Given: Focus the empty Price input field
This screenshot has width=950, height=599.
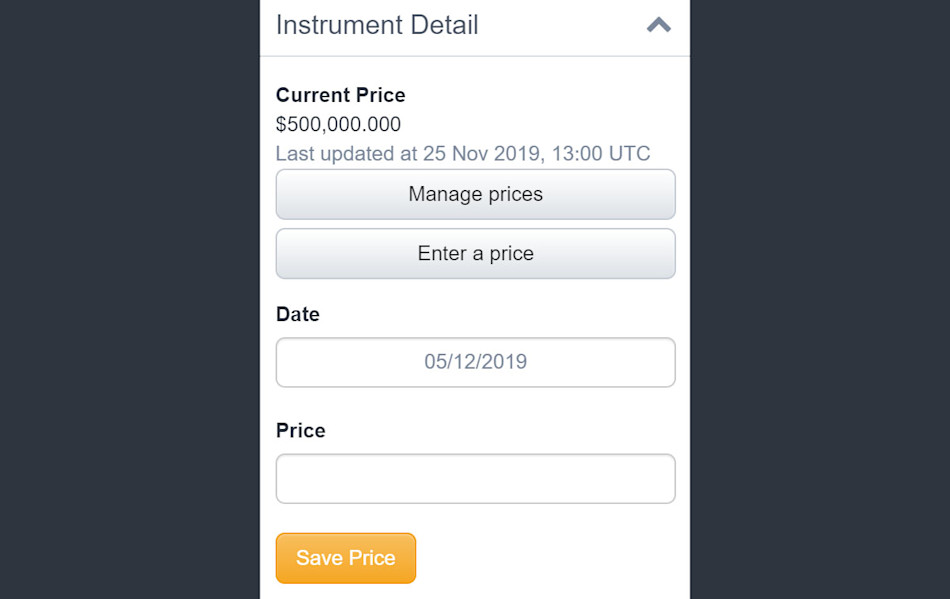Looking at the screenshot, I should [475, 479].
